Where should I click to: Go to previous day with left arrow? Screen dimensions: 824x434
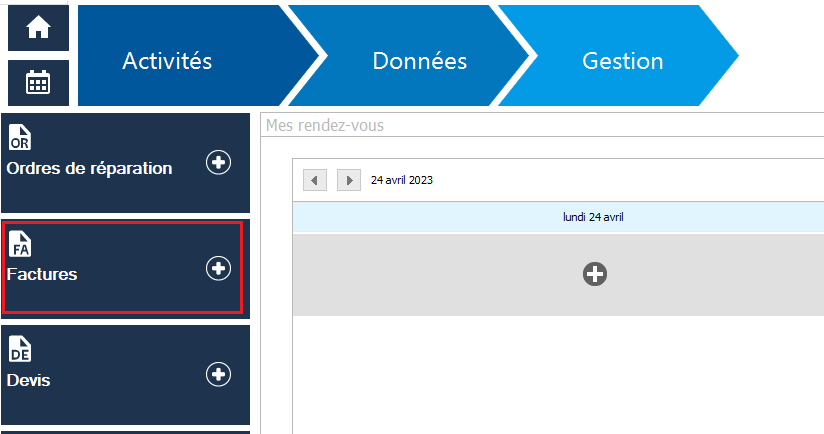[x=315, y=180]
